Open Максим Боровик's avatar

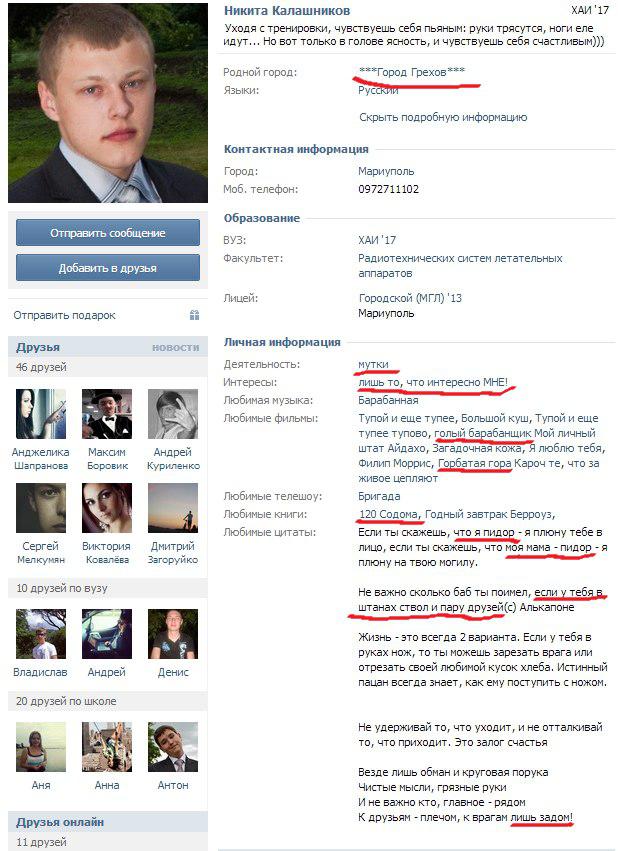point(107,414)
